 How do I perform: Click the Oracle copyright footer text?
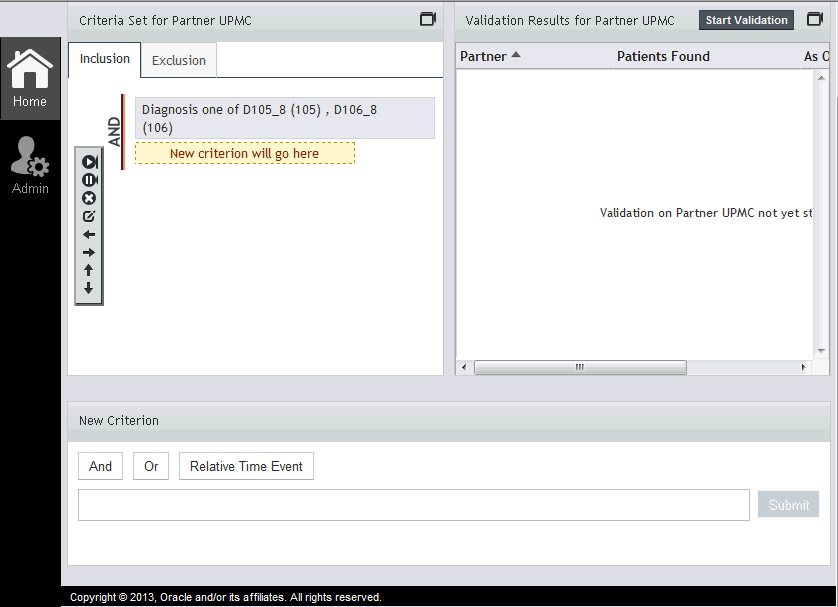coord(226,597)
